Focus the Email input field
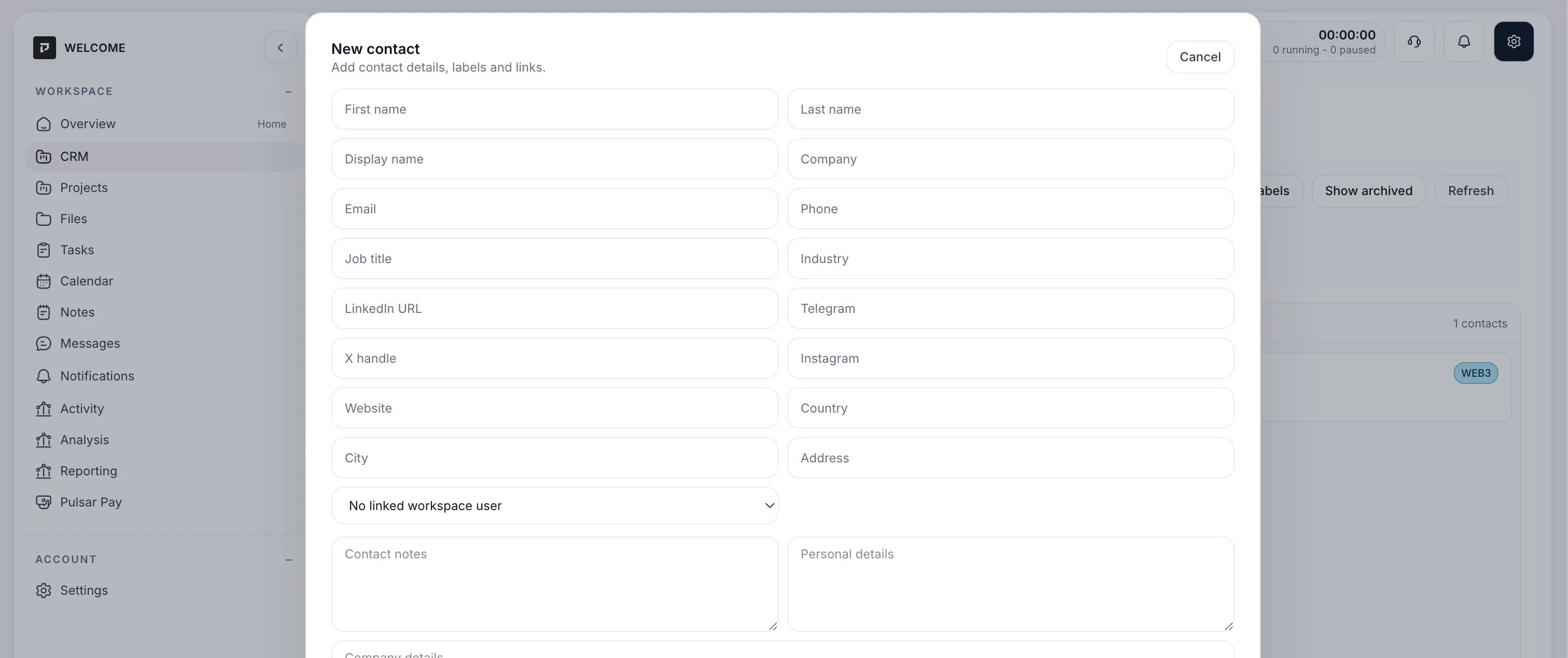 coord(555,209)
